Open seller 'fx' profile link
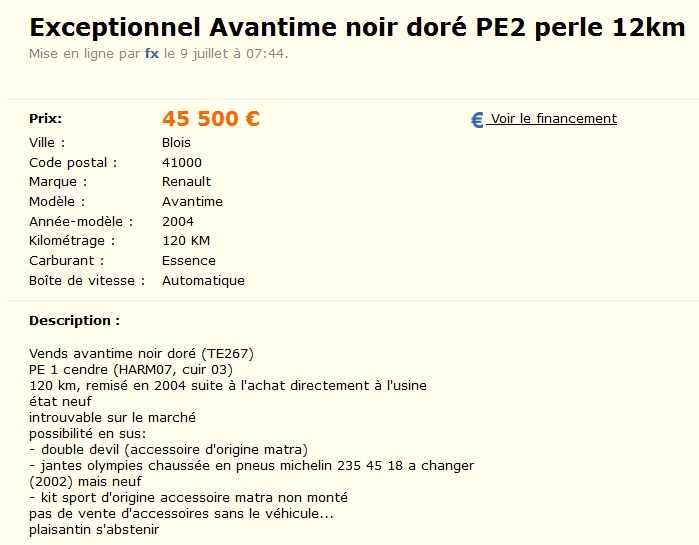The height and width of the screenshot is (545, 699). tap(152, 53)
